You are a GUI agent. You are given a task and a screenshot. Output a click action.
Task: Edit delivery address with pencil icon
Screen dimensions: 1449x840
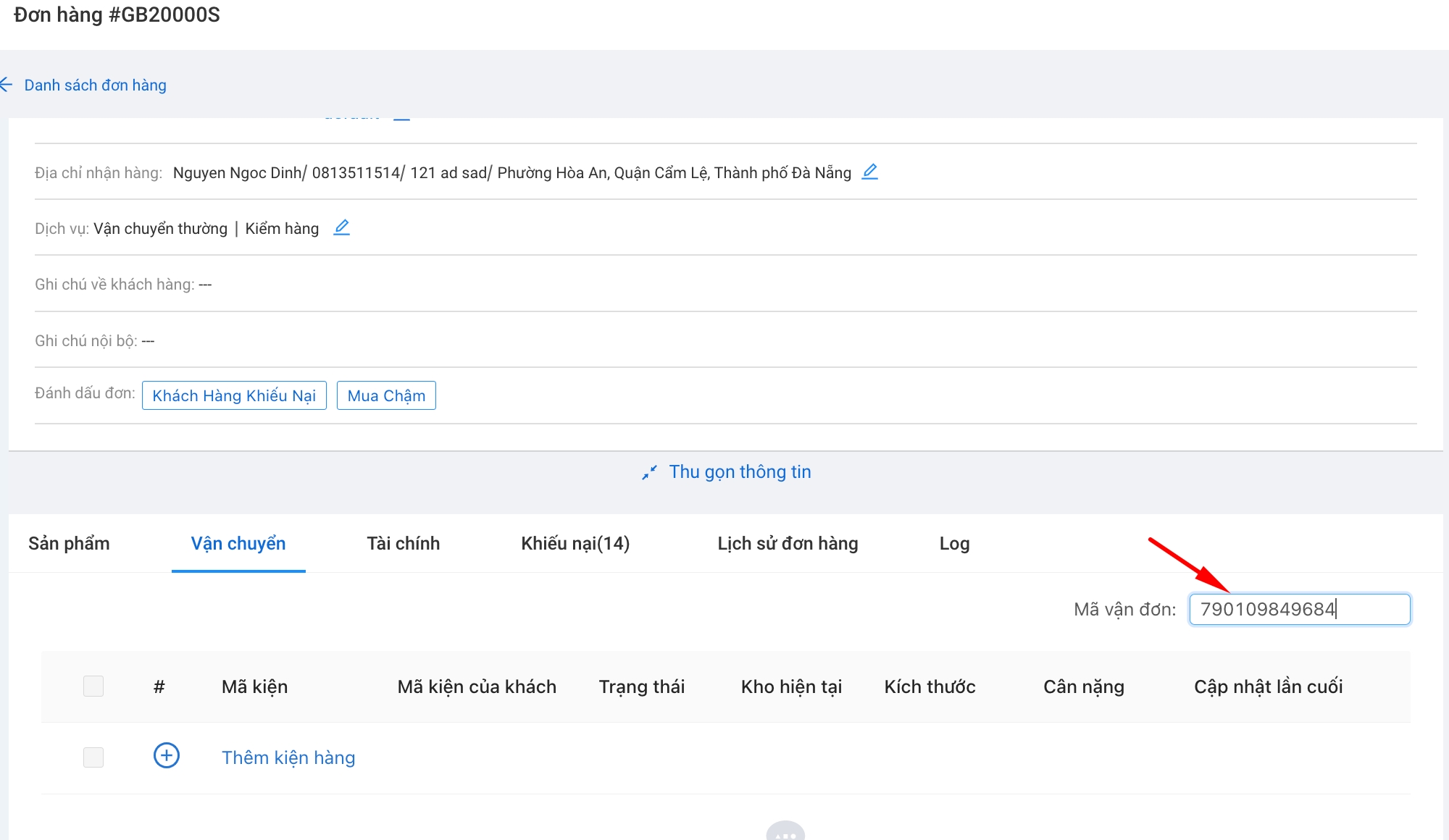[x=869, y=172]
